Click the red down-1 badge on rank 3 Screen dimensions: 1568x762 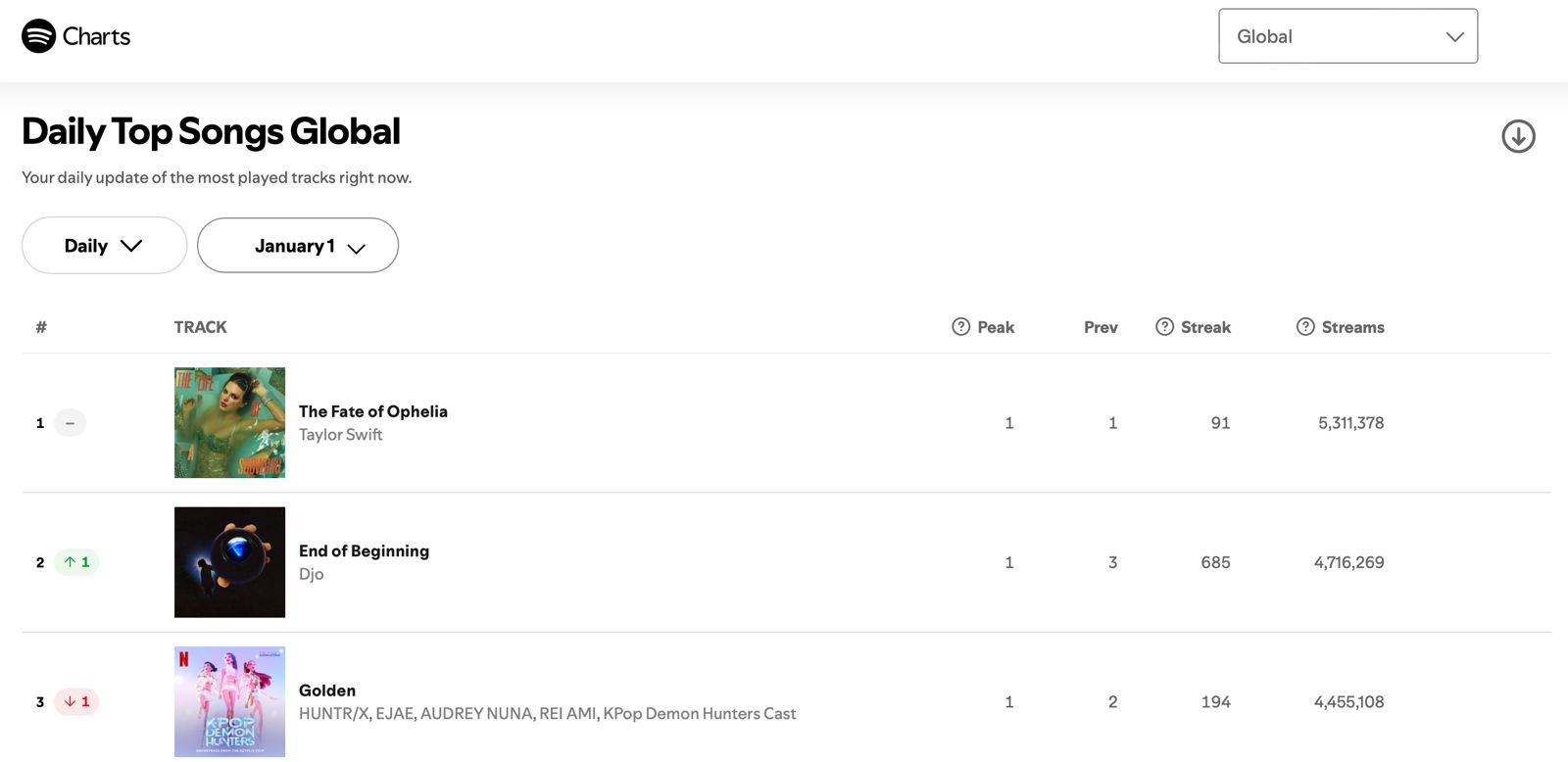[77, 701]
